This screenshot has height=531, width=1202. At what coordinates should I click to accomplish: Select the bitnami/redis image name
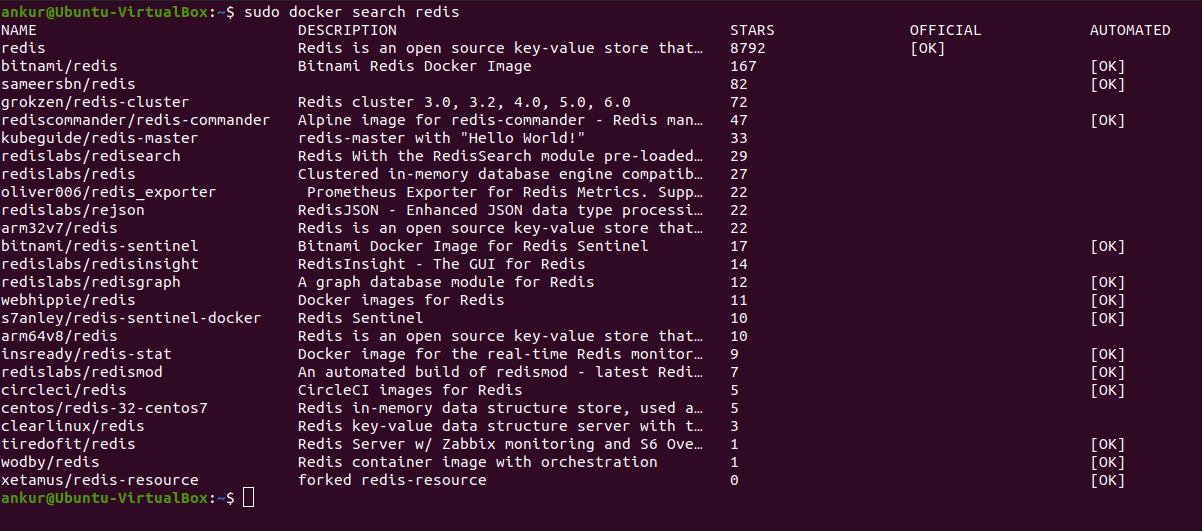click(x=60, y=66)
